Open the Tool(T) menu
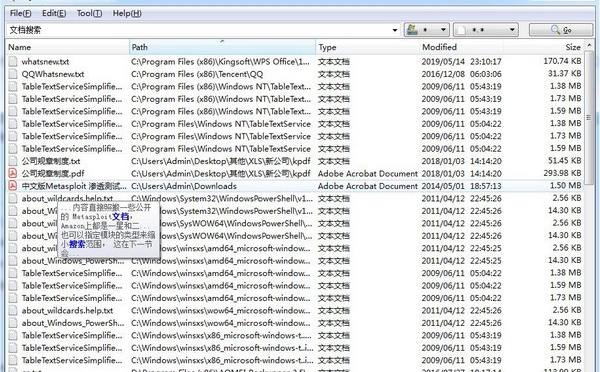 [89, 13]
